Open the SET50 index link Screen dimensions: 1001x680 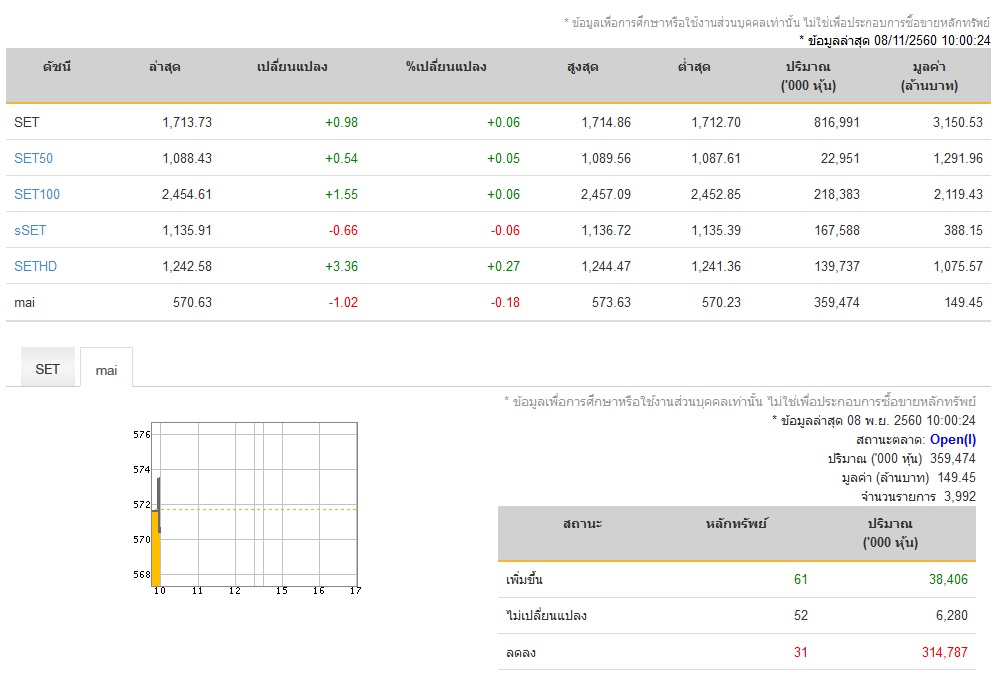[x=33, y=158]
